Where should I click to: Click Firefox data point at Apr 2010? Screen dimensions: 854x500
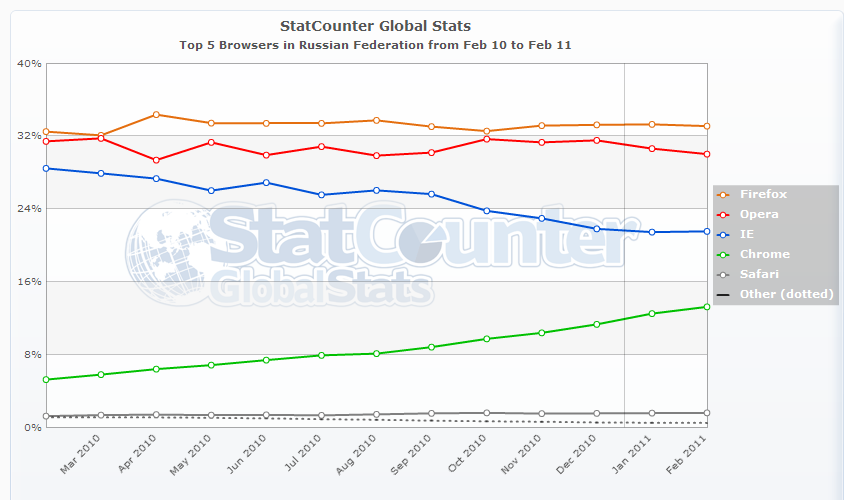156,114
